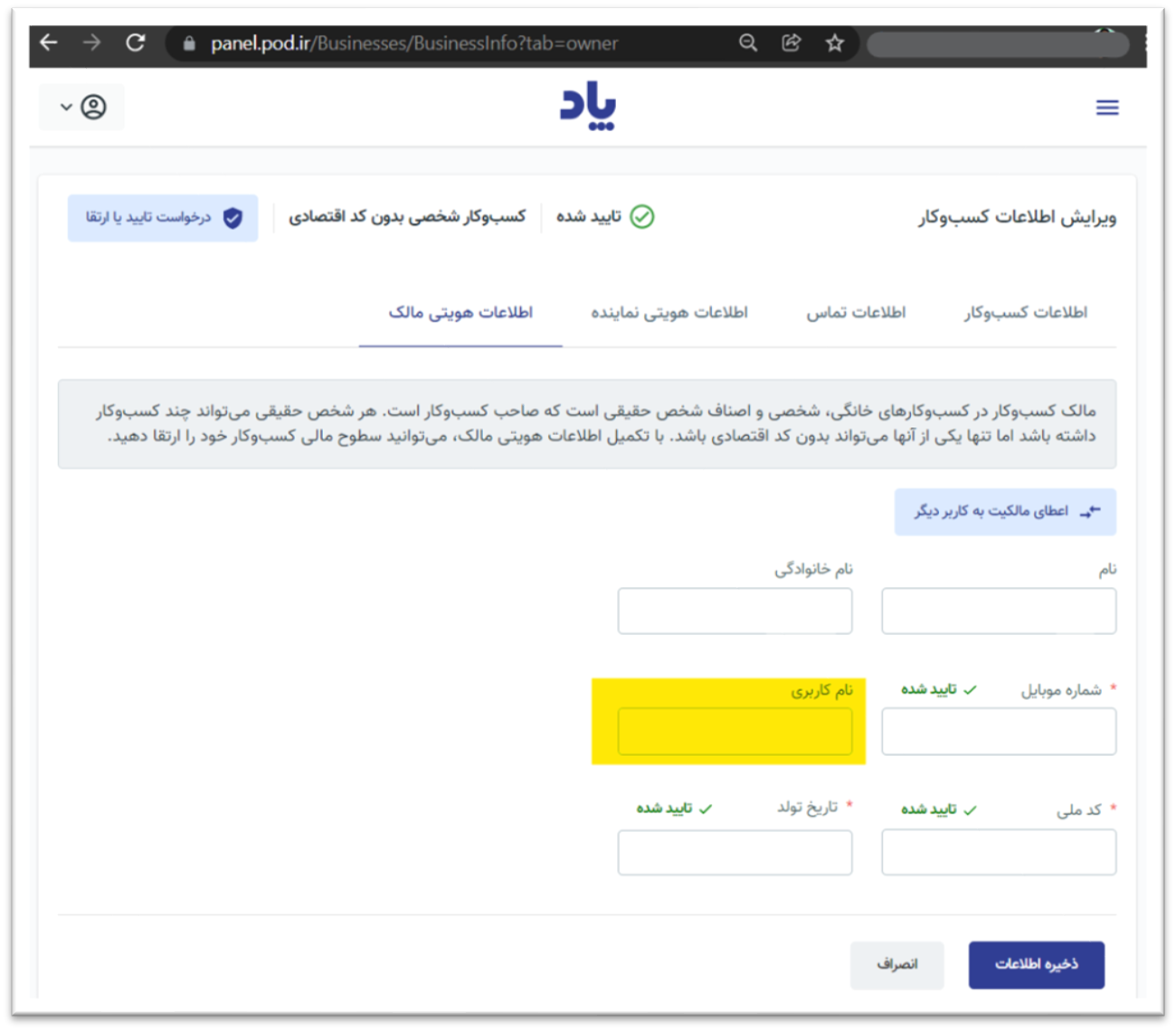The height and width of the screenshot is (1031, 1176).
Task: Click اعطای مالکیت به کاربر دیگر button
Action: point(1005,512)
